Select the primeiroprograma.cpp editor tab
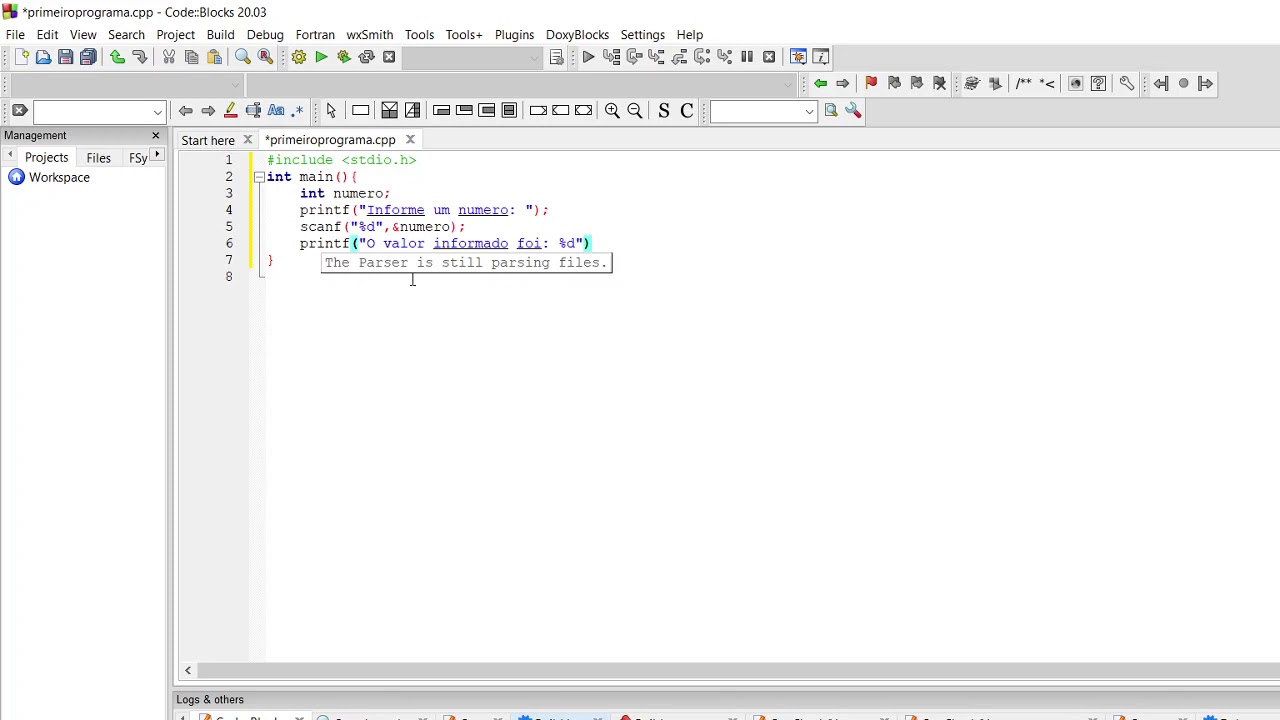1280x720 pixels. click(x=330, y=140)
